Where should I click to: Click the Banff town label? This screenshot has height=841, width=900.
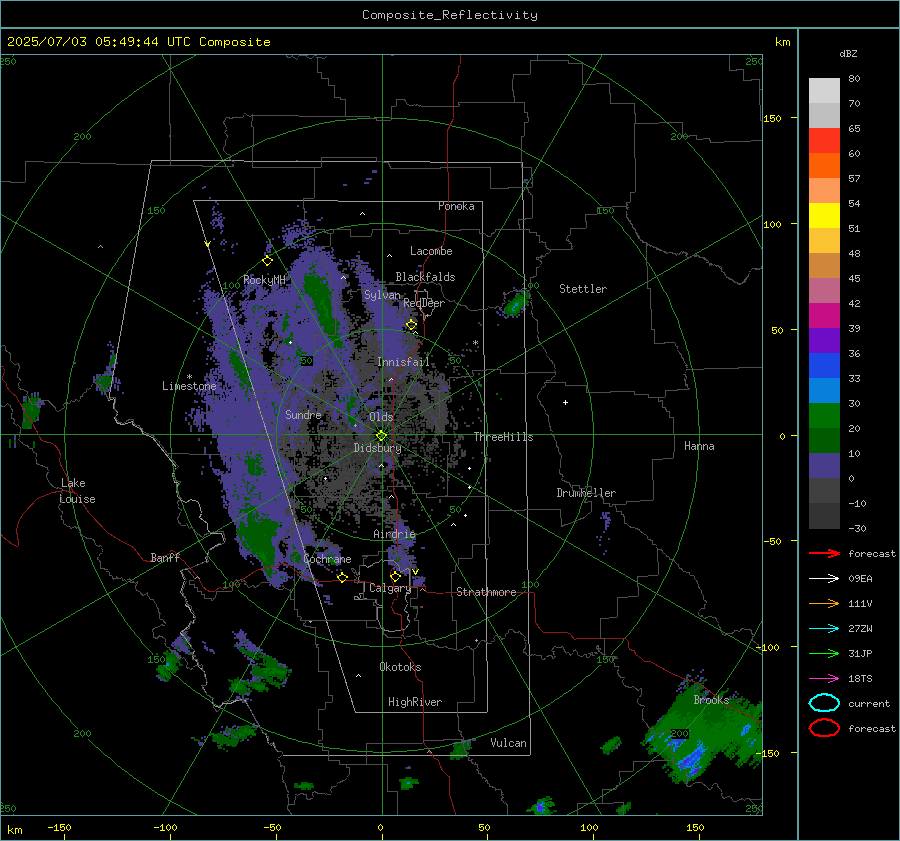pyautogui.click(x=165, y=557)
